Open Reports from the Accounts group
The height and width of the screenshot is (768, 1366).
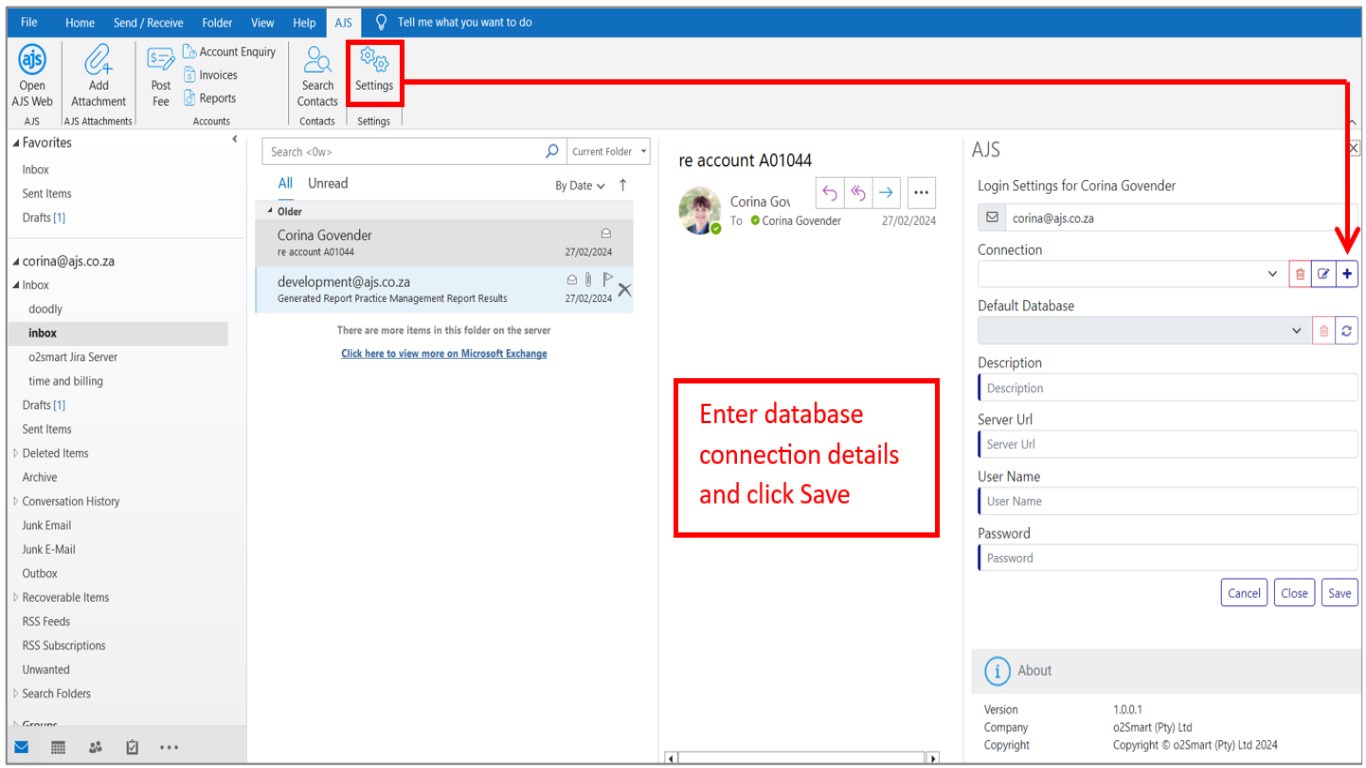210,98
